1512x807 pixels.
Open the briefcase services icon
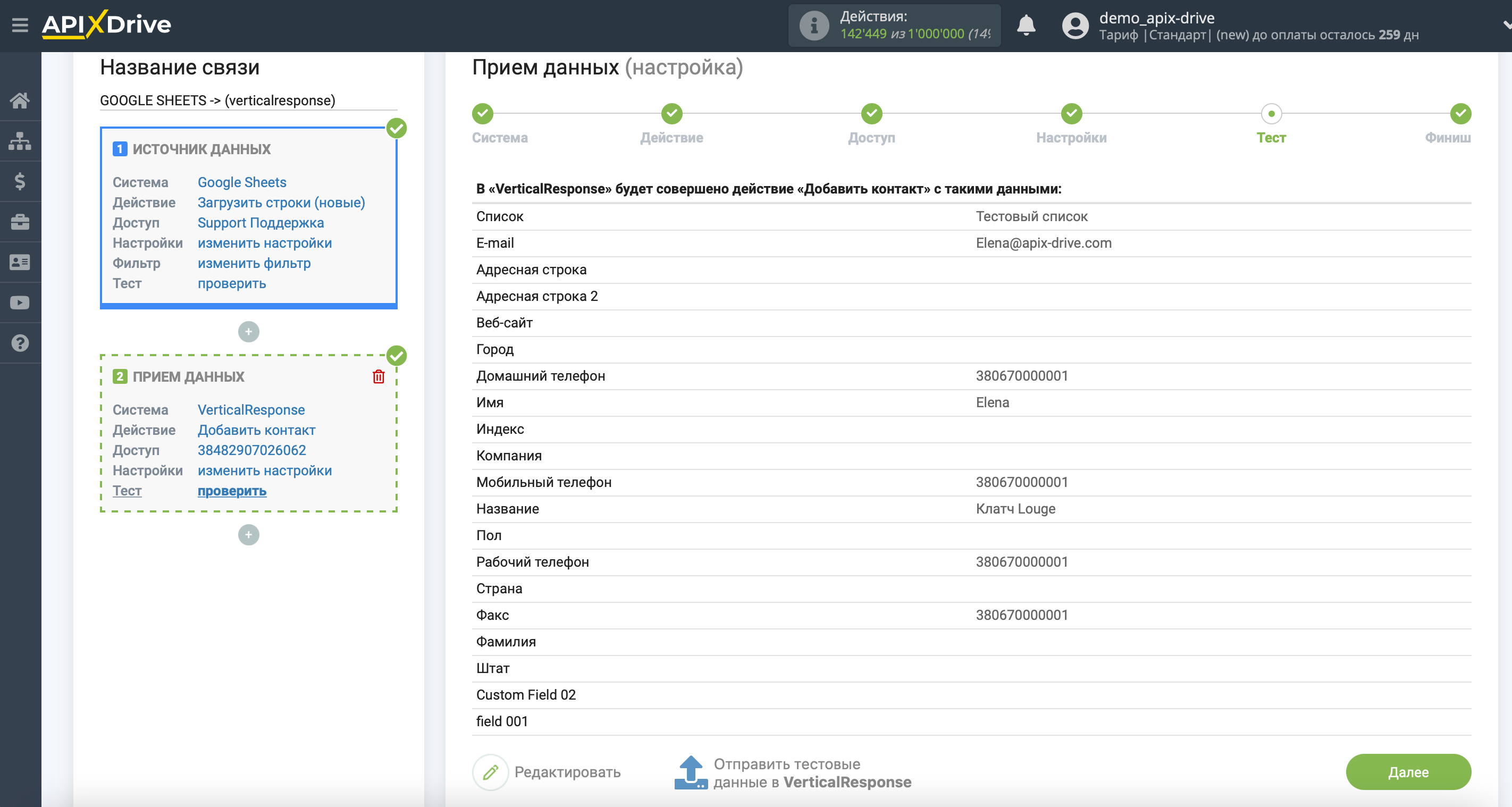[20, 222]
